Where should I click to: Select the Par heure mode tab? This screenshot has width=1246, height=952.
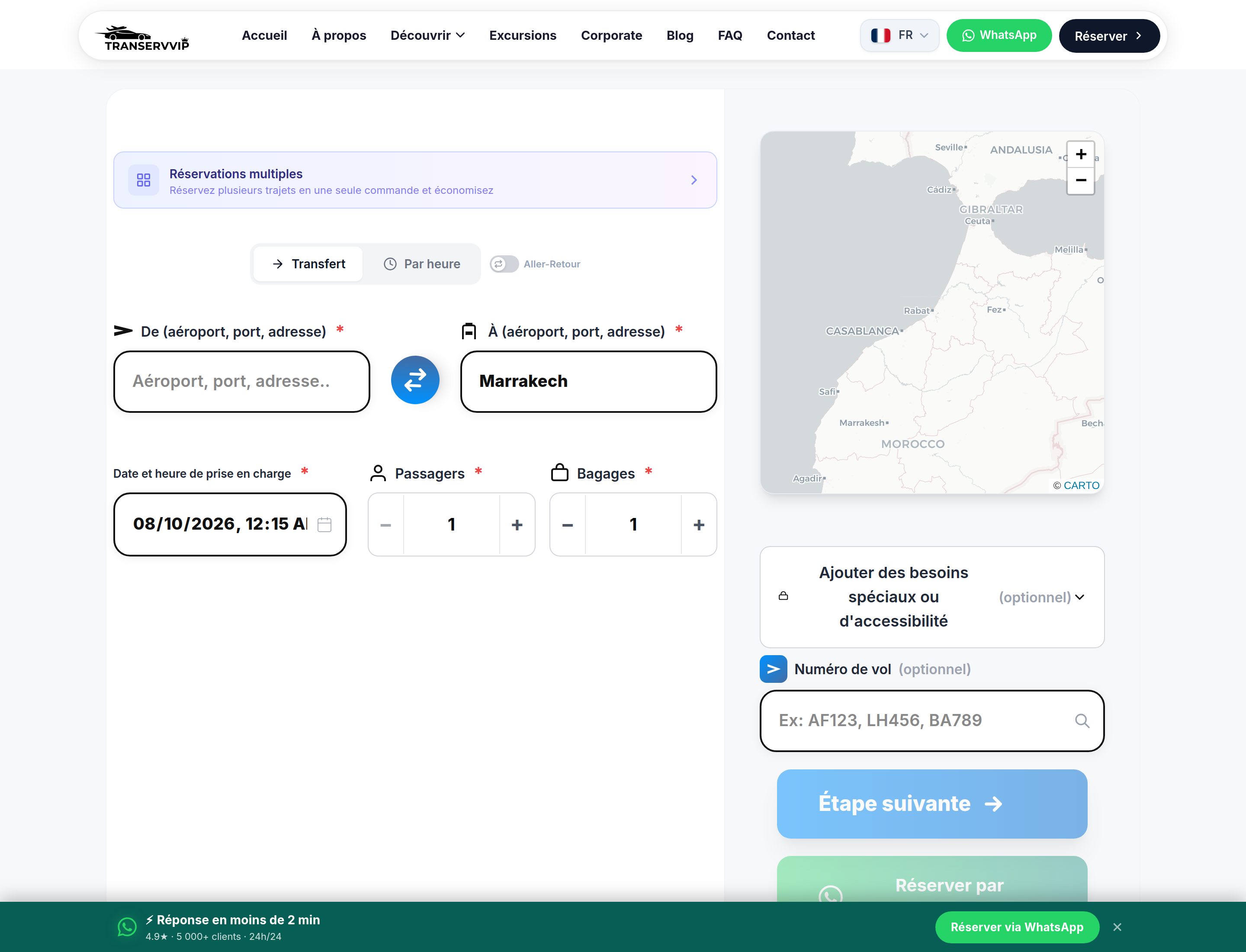pos(422,264)
